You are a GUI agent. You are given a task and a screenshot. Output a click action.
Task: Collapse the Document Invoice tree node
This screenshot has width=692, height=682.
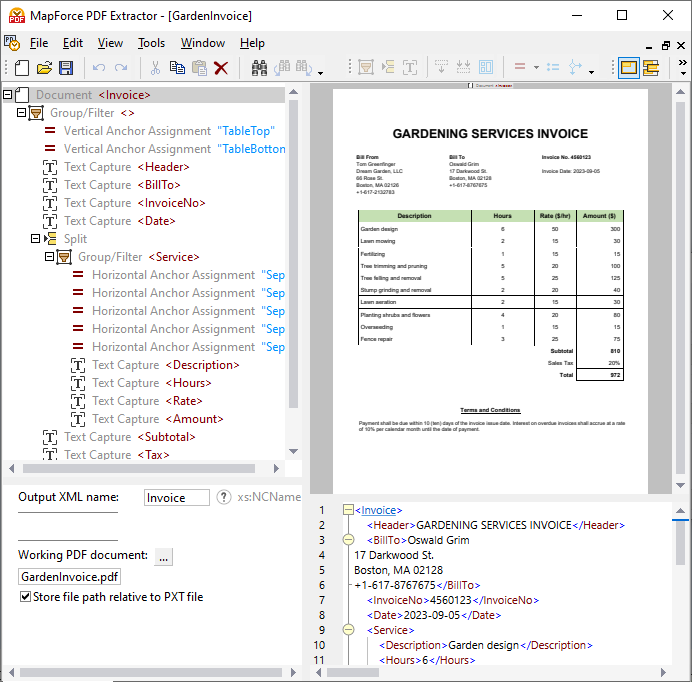[x=8, y=95]
